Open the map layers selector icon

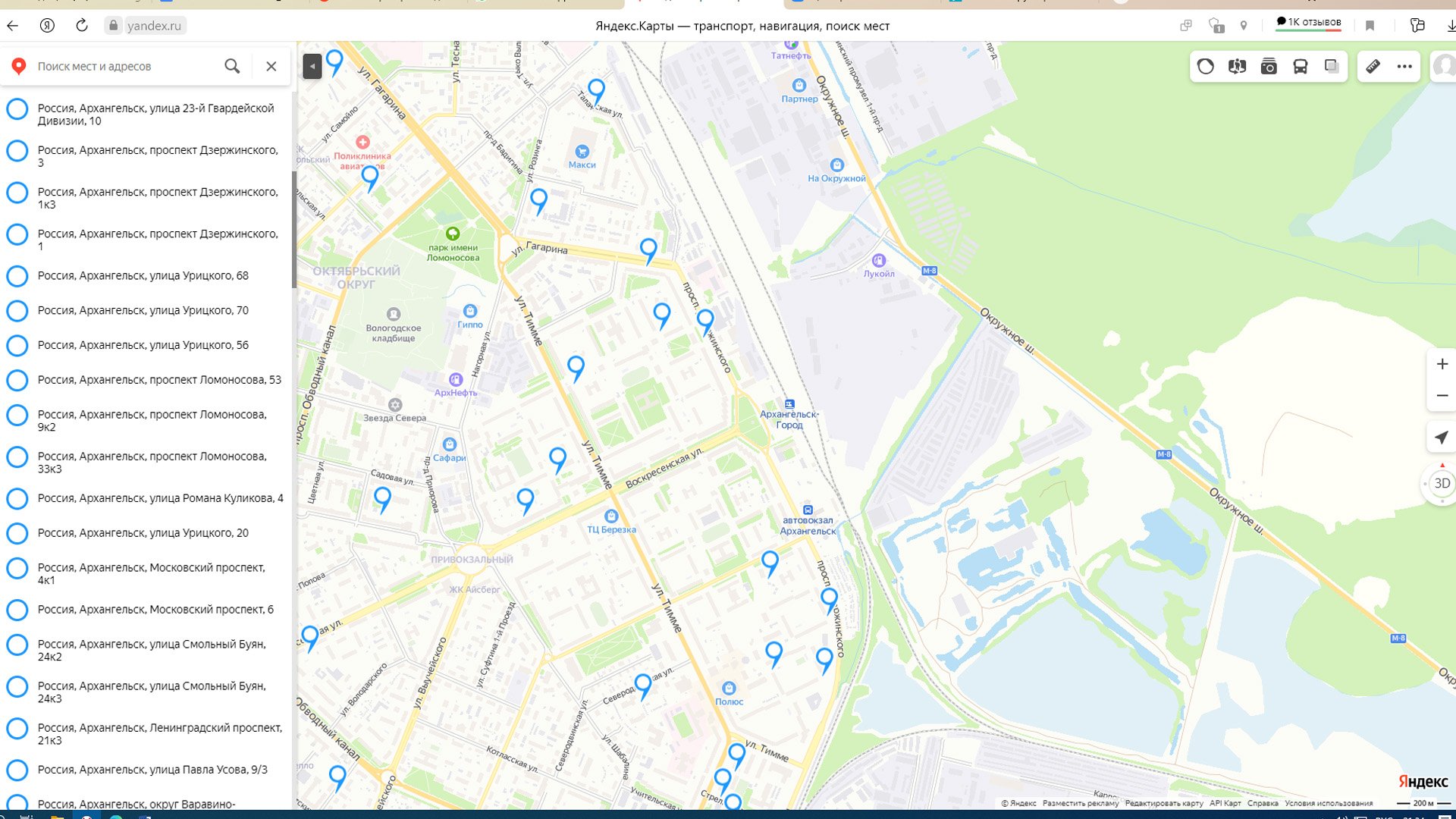(1332, 66)
